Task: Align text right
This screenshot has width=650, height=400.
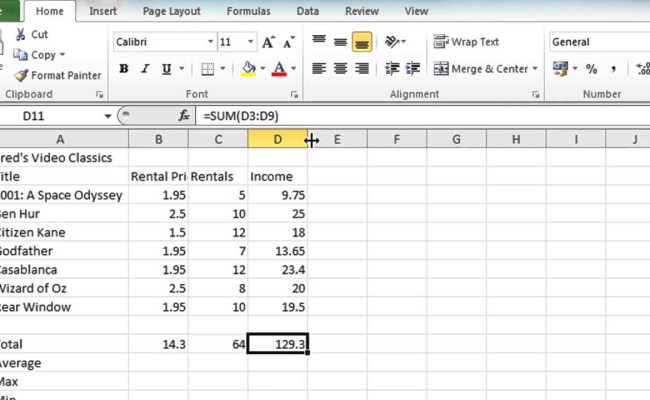Action: coord(362,68)
